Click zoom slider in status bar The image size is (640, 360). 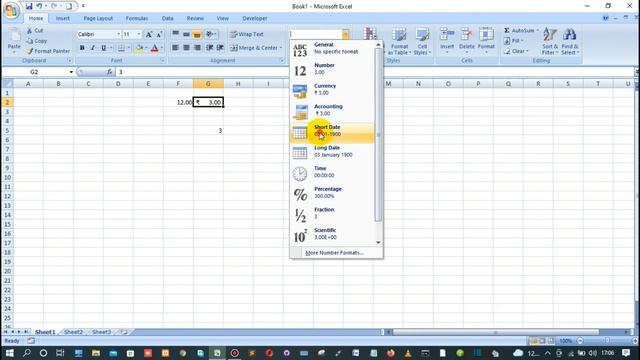click(x=606, y=340)
